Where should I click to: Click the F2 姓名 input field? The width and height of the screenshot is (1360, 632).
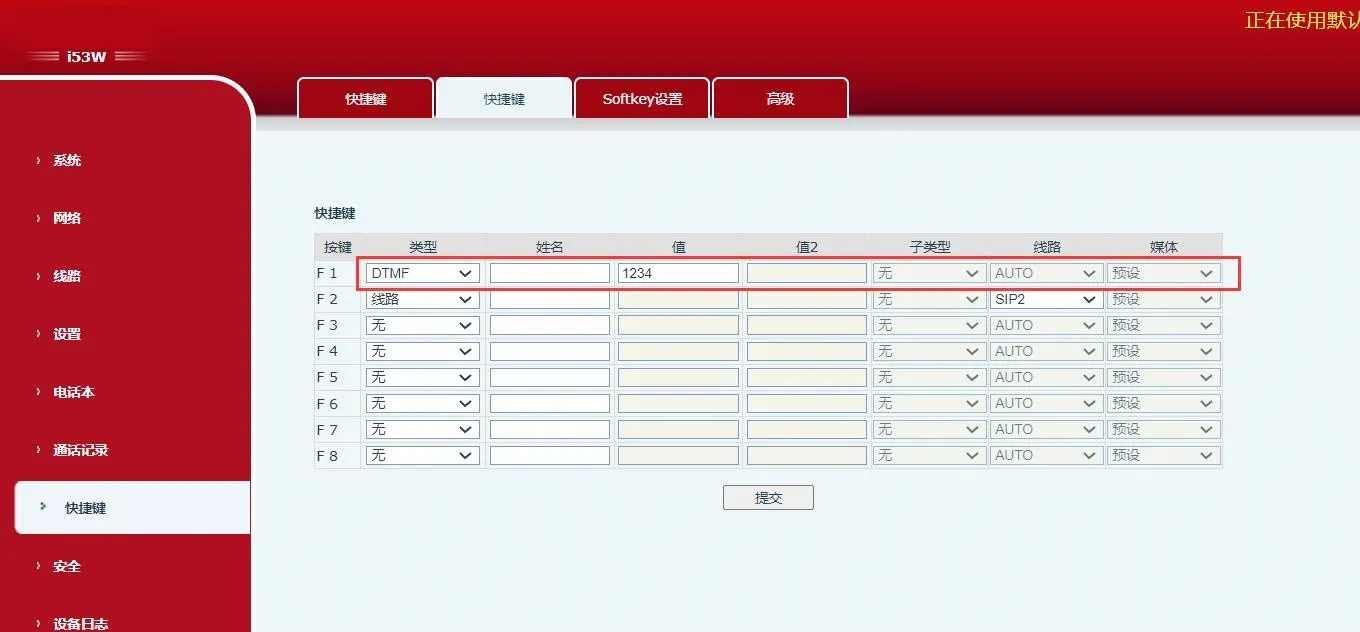549,299
